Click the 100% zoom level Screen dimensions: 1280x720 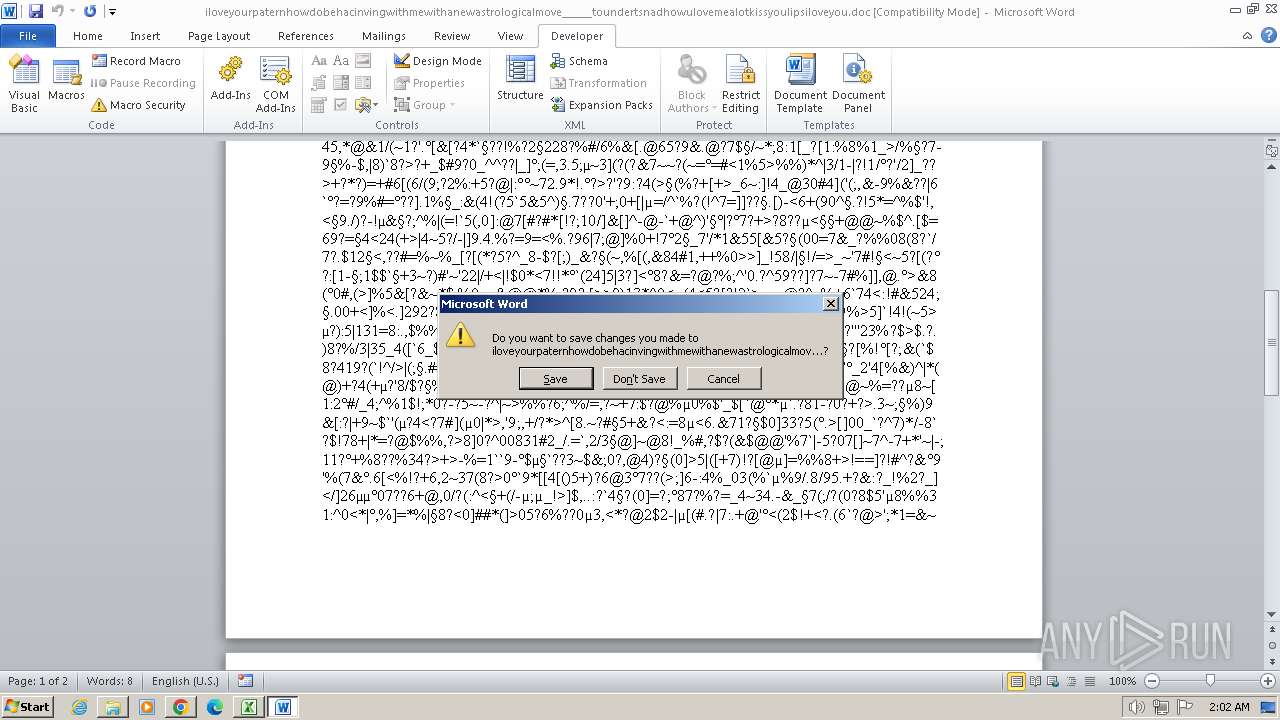click(x=1122, y=681)
